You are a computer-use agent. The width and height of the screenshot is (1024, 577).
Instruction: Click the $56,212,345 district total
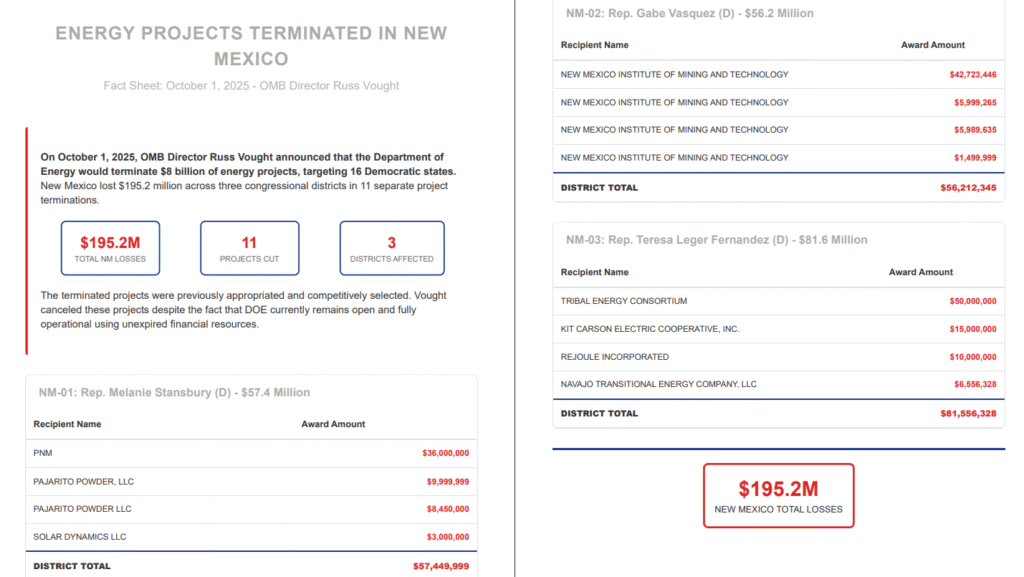[x=968, y=188]
